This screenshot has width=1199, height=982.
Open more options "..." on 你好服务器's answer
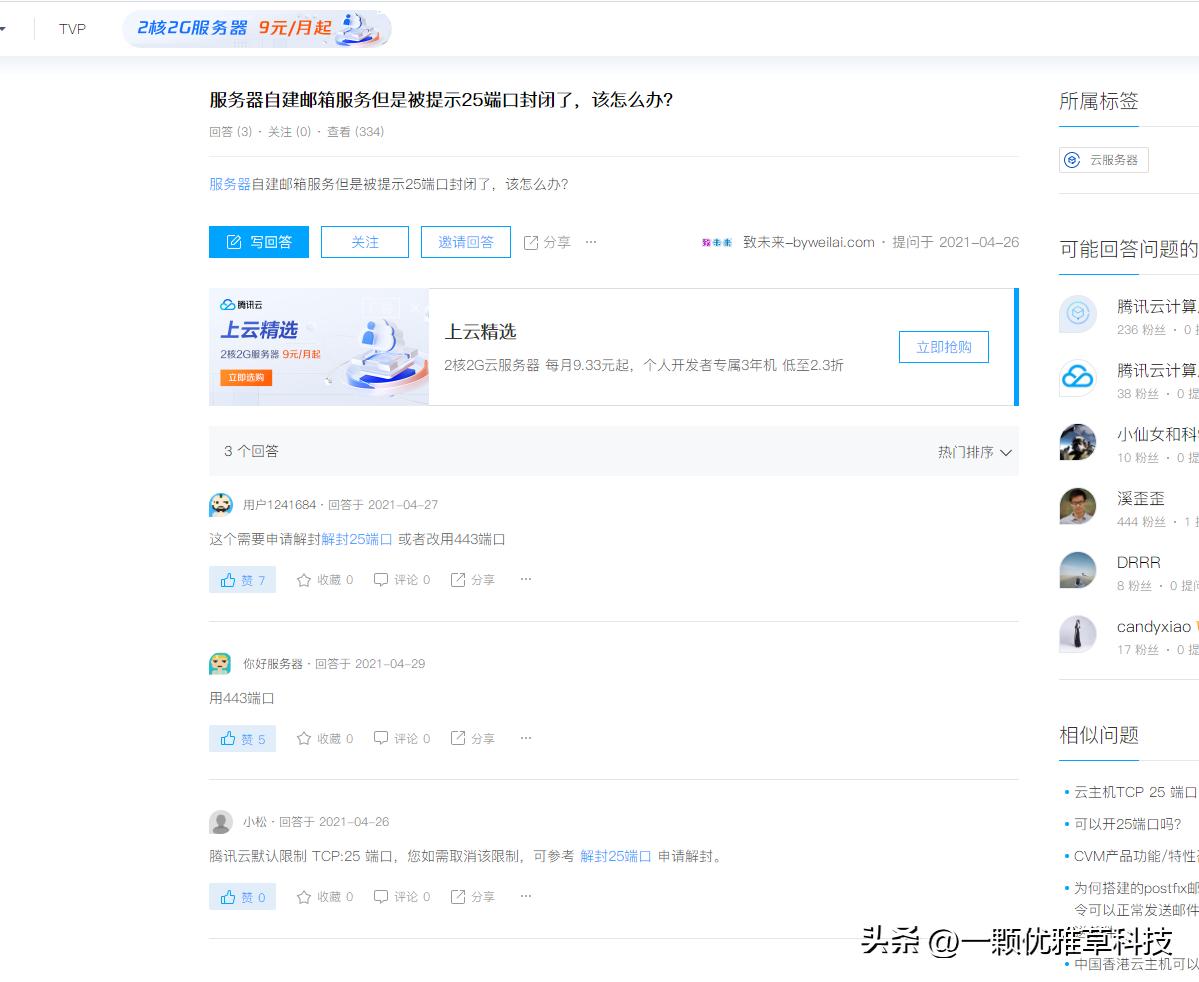pyautogui.click(x=525, y=738)
